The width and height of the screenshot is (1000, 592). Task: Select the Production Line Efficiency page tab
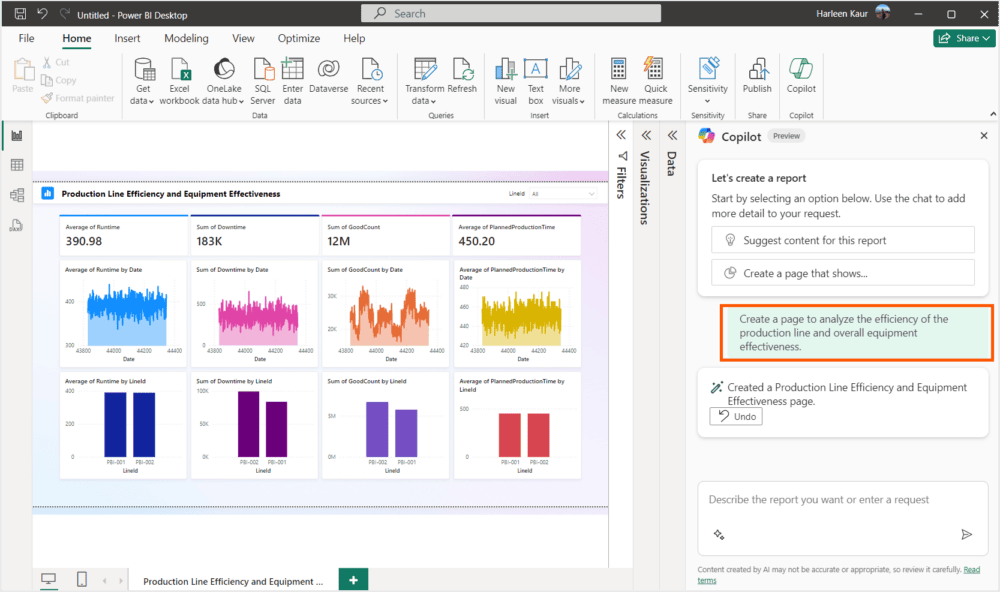(x=233, y=581)
